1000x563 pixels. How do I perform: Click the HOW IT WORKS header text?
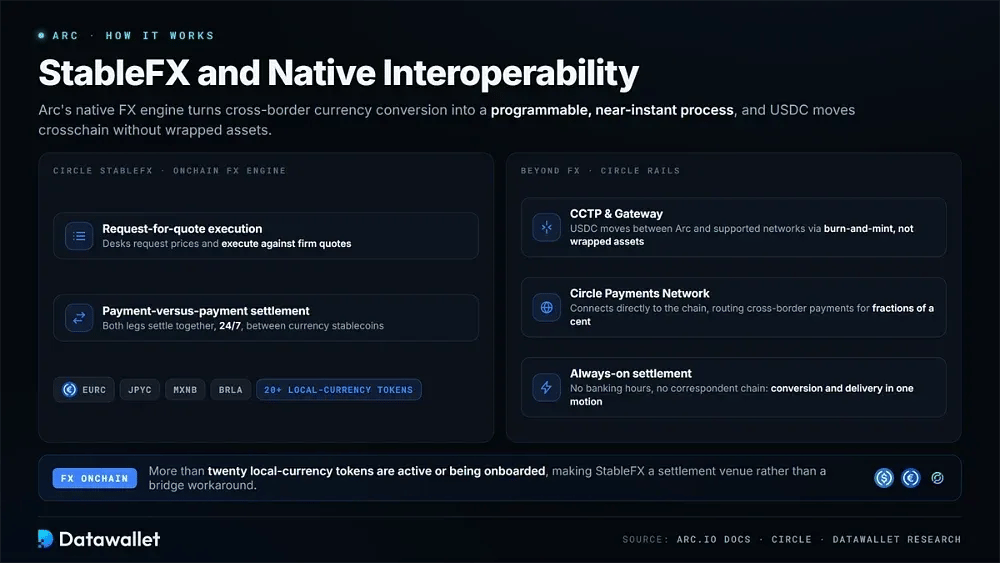[x=159, y=36]
